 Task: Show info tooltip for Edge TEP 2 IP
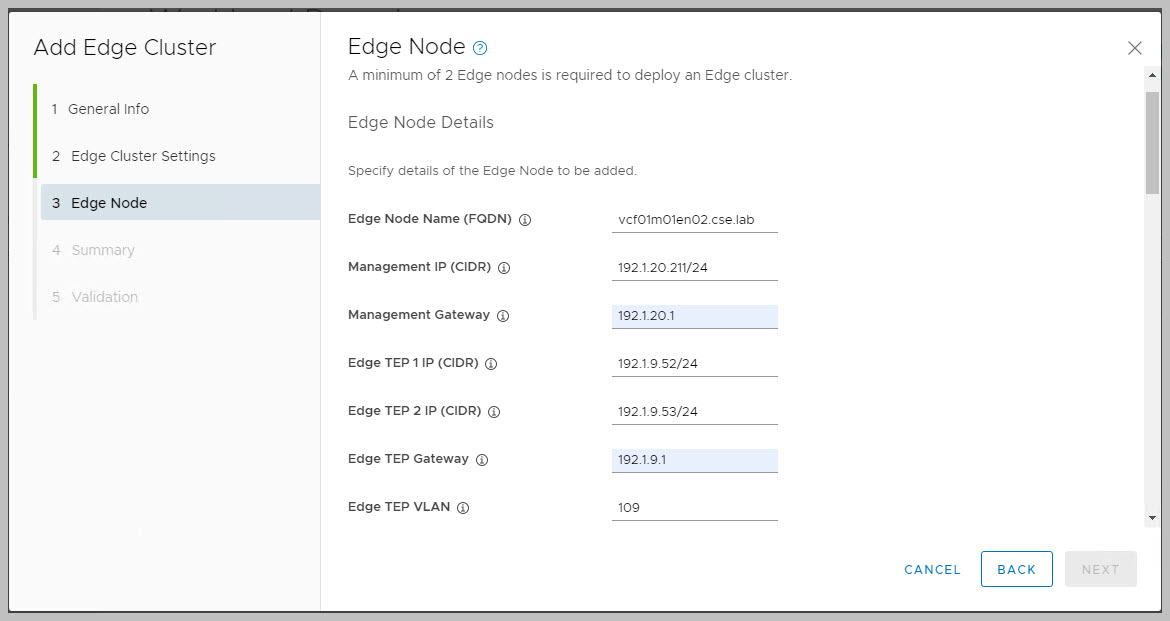494,412
